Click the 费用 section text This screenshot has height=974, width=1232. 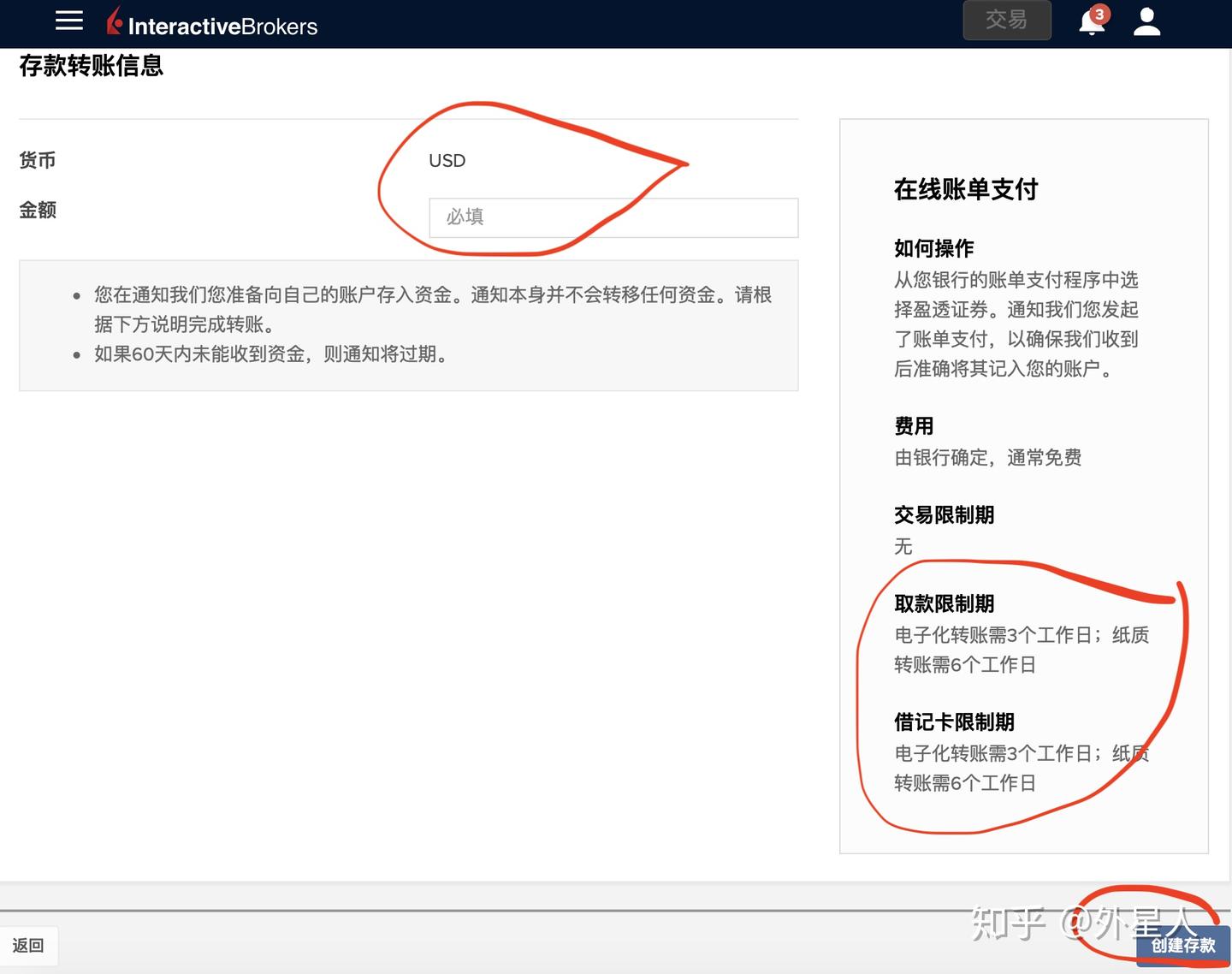pyautogui.click(x=913, y=425)
